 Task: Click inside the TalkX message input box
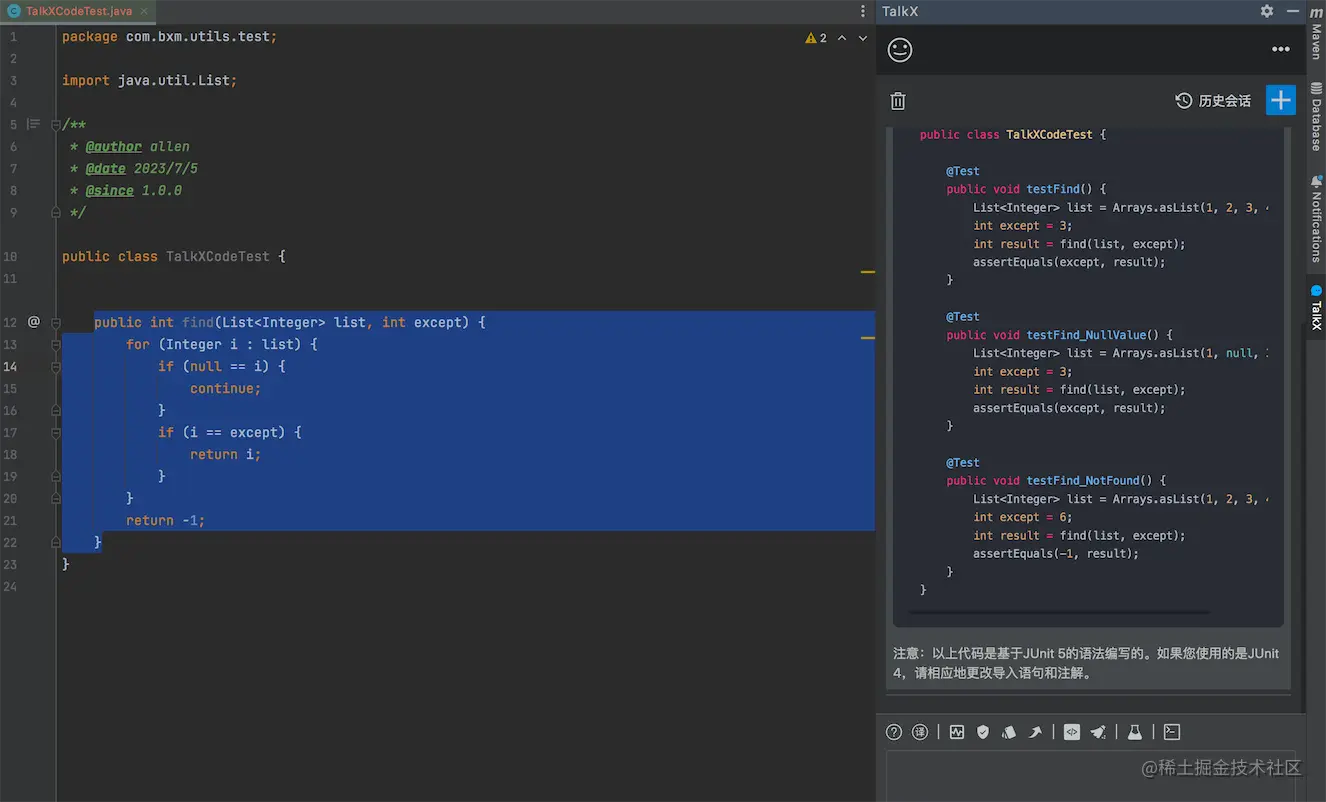click(x=1090, y=774)
